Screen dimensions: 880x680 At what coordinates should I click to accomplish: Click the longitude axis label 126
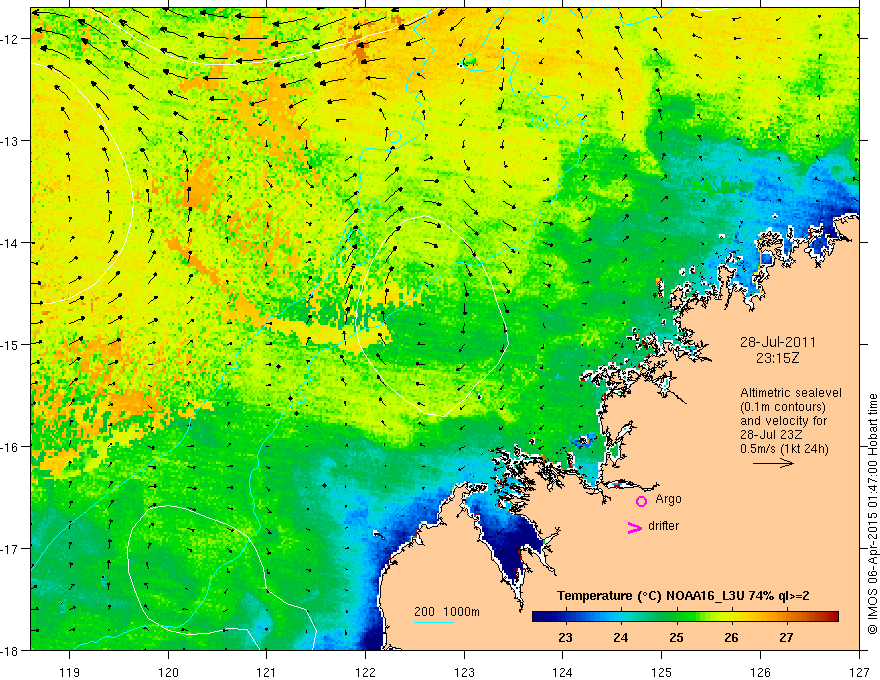click(760, 672)
